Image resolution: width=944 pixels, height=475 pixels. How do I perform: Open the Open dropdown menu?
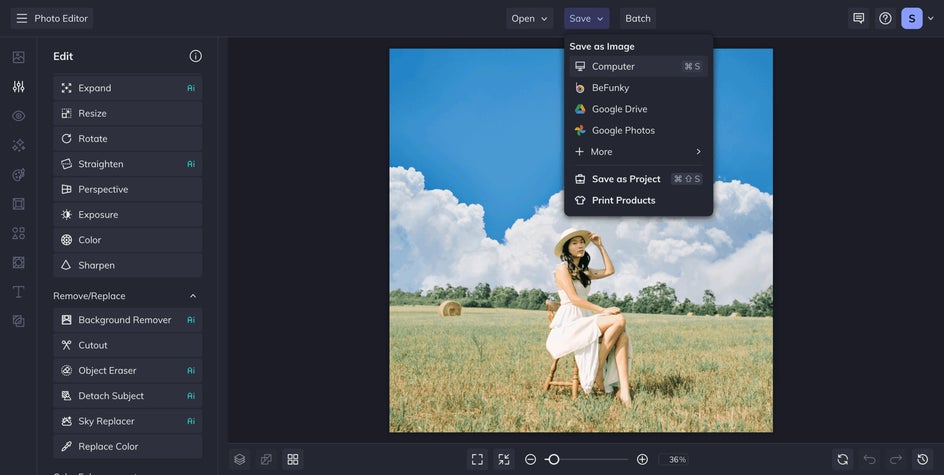tap(529, 18)
